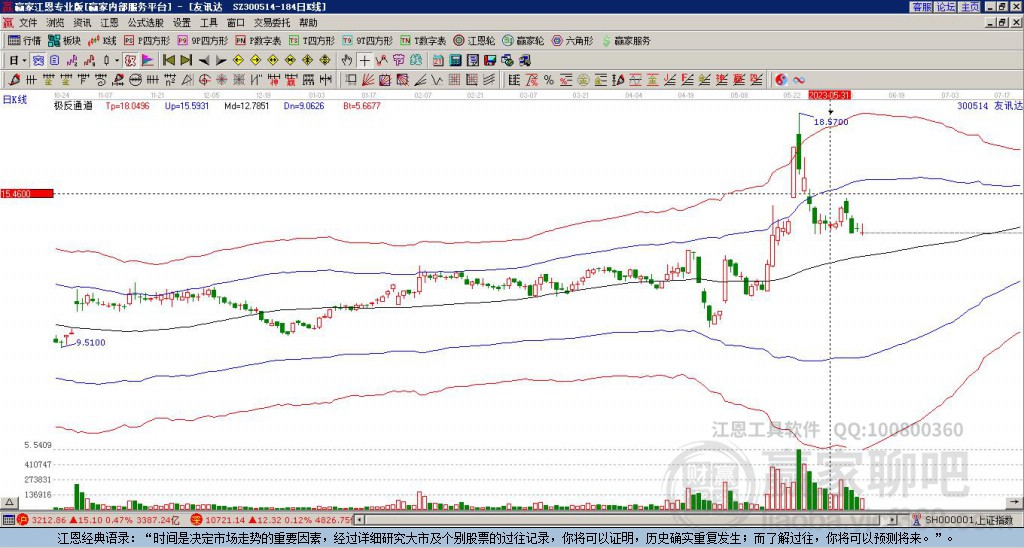Screen dimensions: 1024x548
Task: Click the right-arrow button beside volume
Action: [1014, 502]
